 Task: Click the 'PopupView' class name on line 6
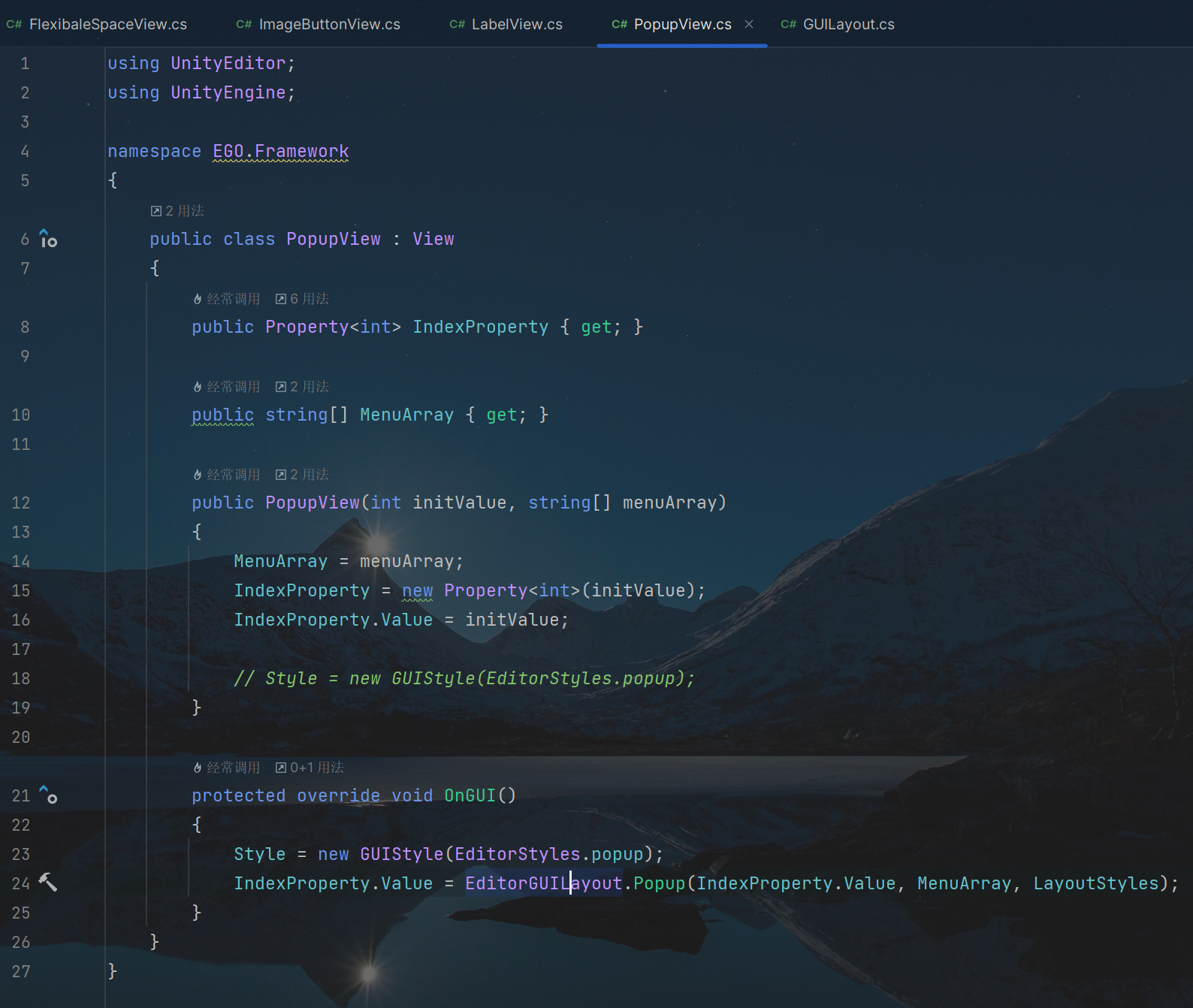click(x=333, y=239)
